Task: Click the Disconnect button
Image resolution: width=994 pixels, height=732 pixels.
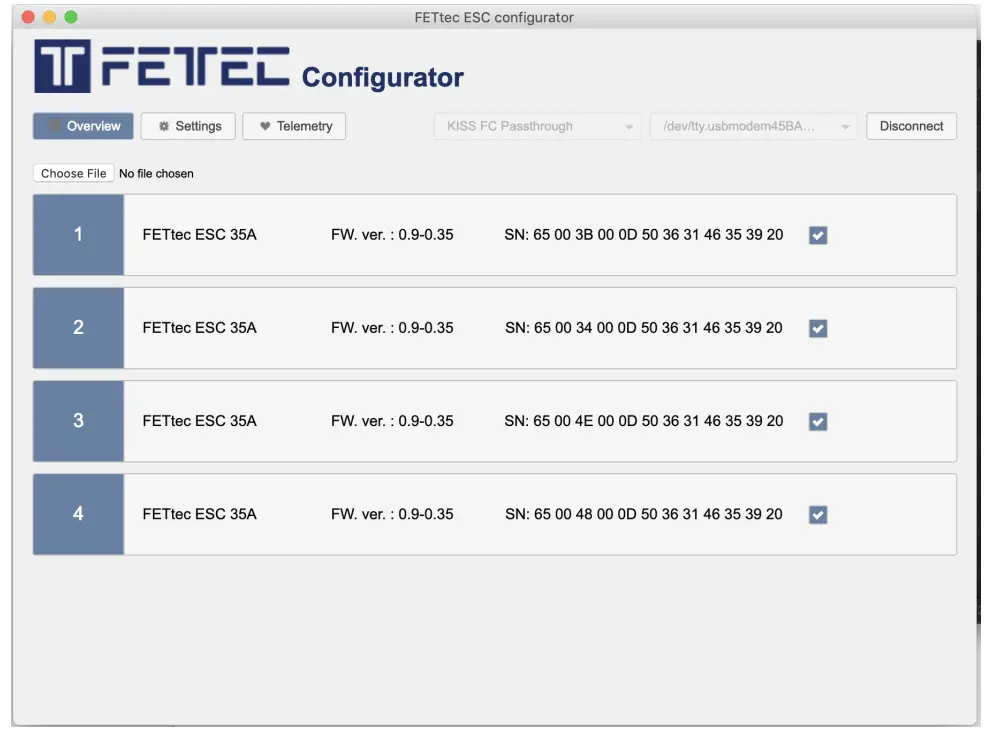Action: tap(911, 126)
